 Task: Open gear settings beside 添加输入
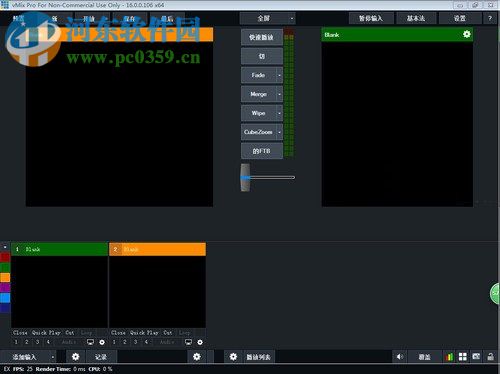point(76,357)
